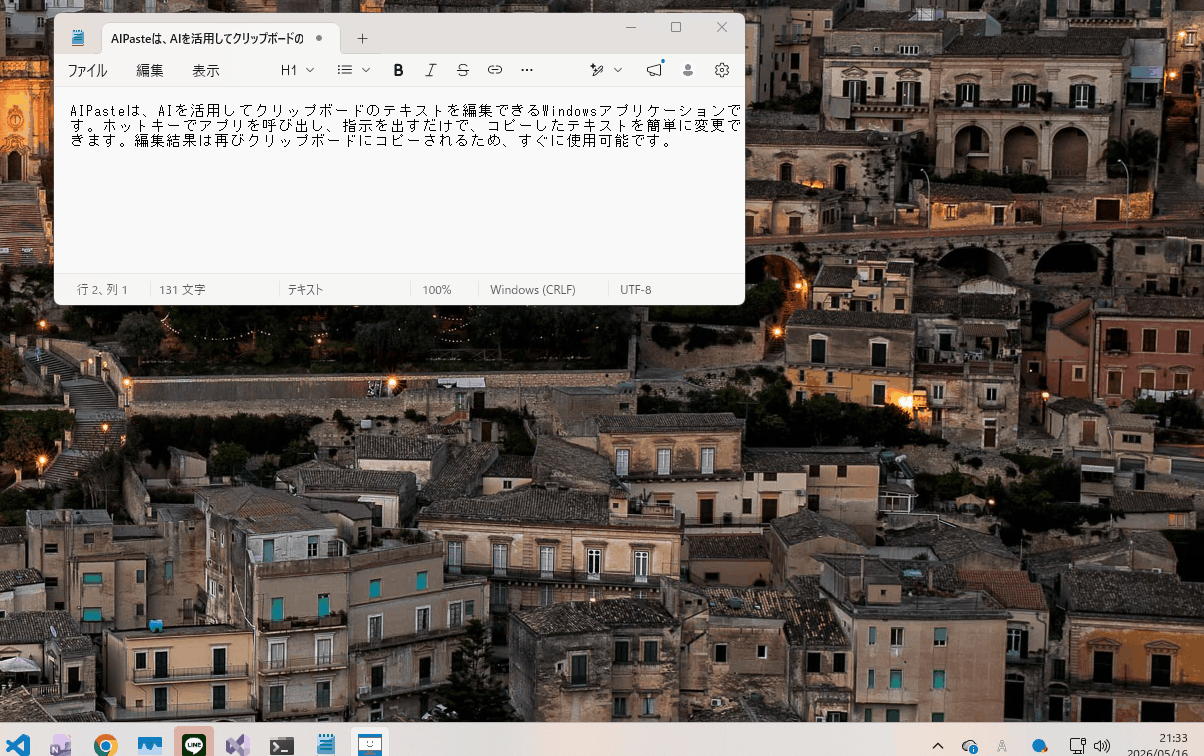Image resolution: width=1204 pixels, height=756 pixels.
Task: Apply strikethrough formatting in Notepad
Action: coord(462,70)
